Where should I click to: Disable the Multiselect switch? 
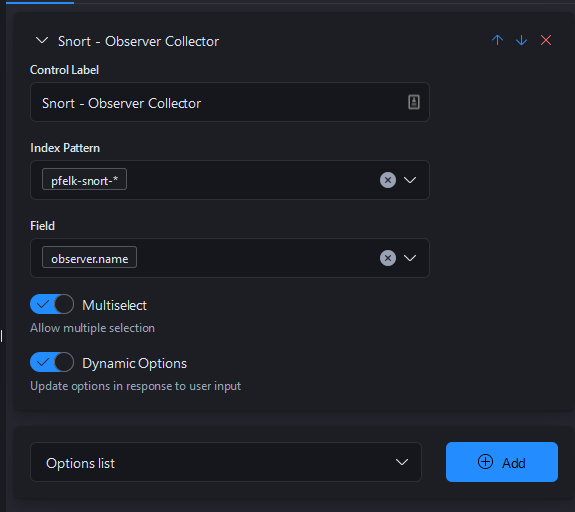(52, 304)
